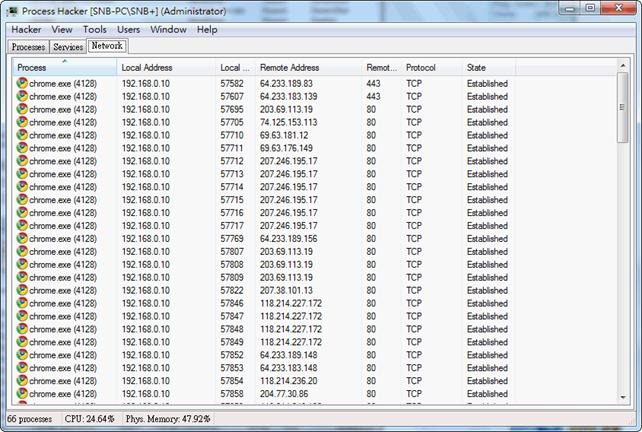This screenshot has height=432, width=642.
Task: Select remote address 118.214.236.20
Action: (288, 381)
